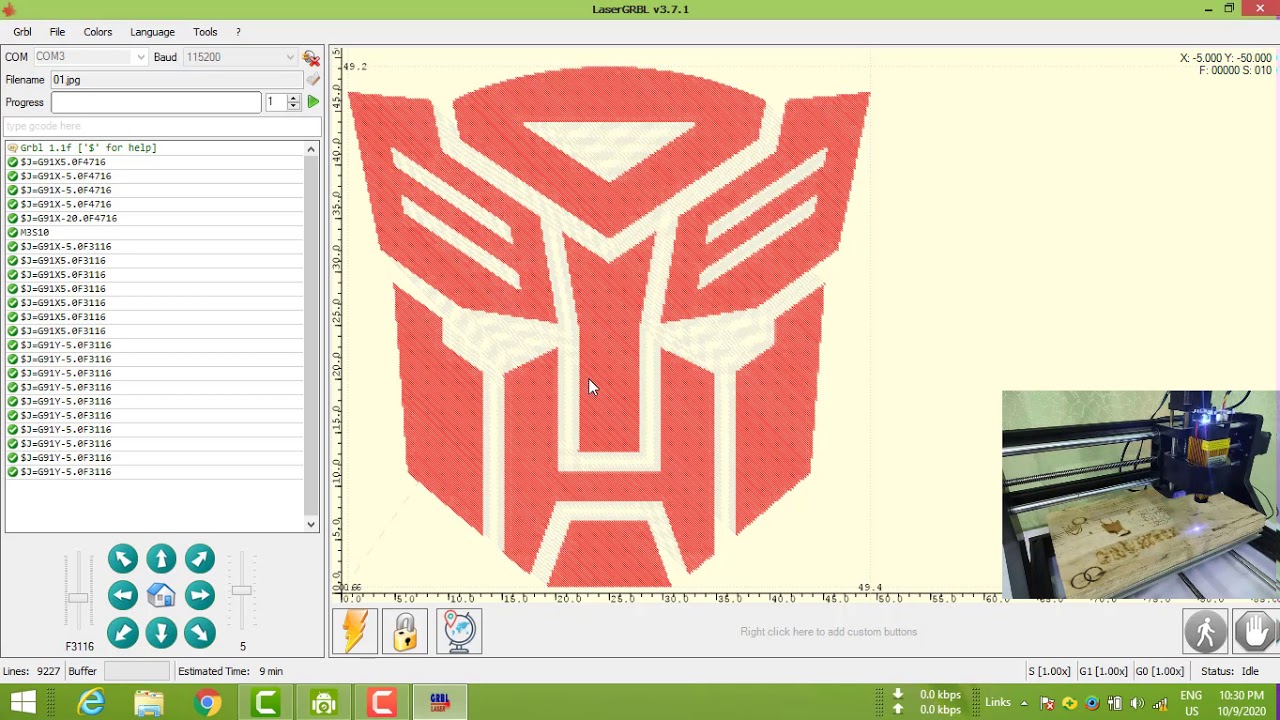Click the 'Right click here to add custom buttons' text

tap(828, 632)
